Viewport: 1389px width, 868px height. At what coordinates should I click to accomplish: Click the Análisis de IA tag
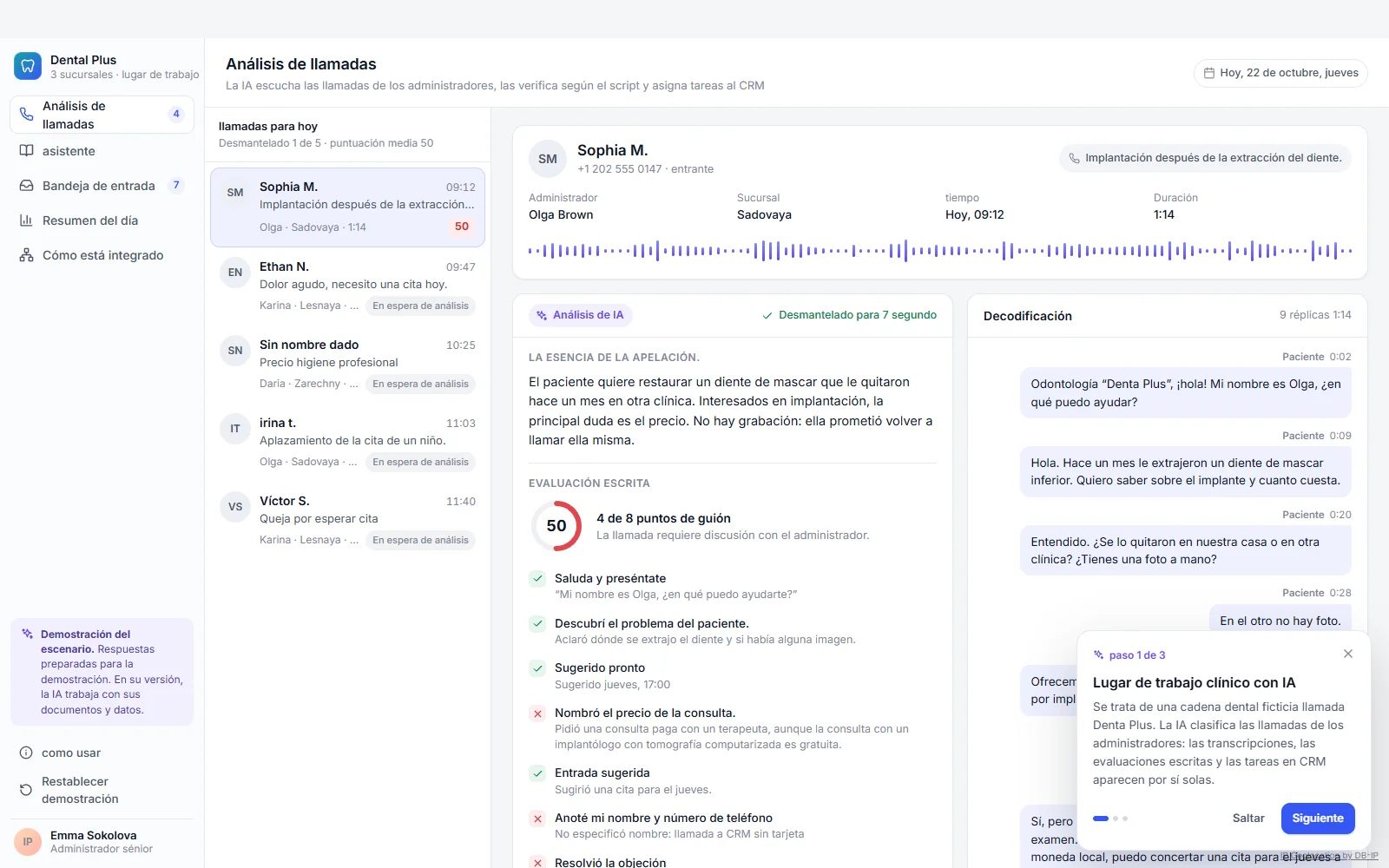pyautogui.click(x=581, y=315)
